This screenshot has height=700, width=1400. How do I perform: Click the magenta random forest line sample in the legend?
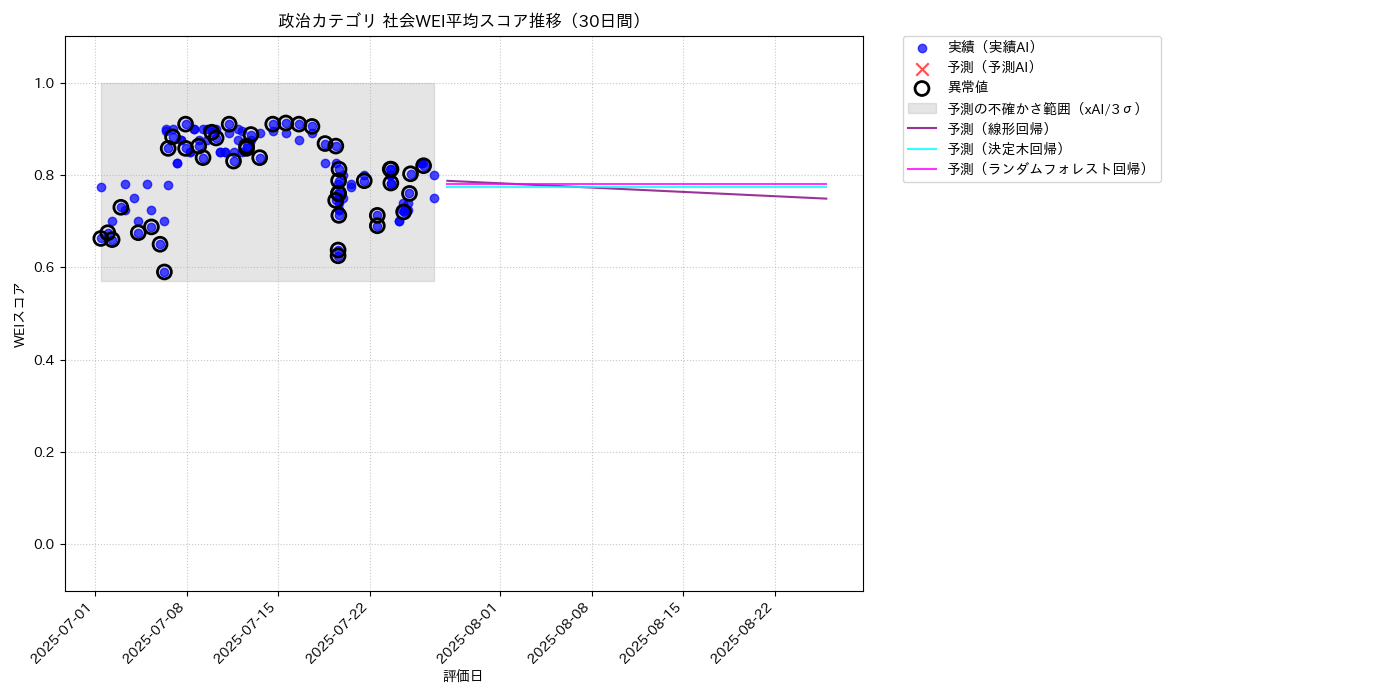[x=922, y=170]
